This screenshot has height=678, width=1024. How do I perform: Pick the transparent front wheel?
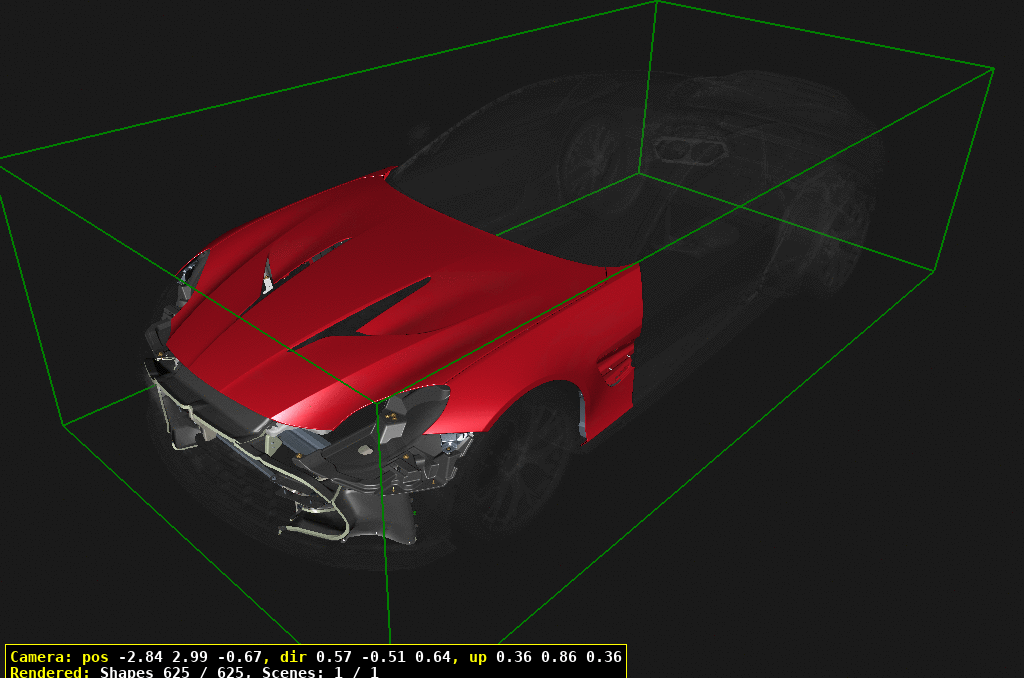[x=520, y=470]
